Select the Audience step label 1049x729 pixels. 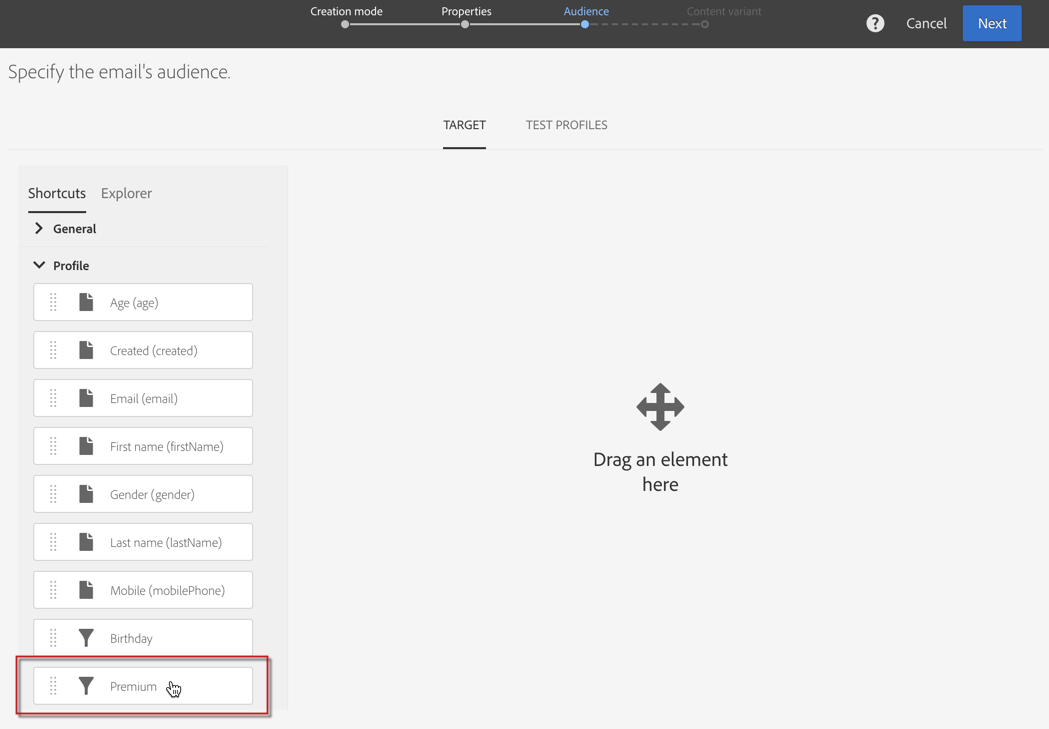coord(586,11)
